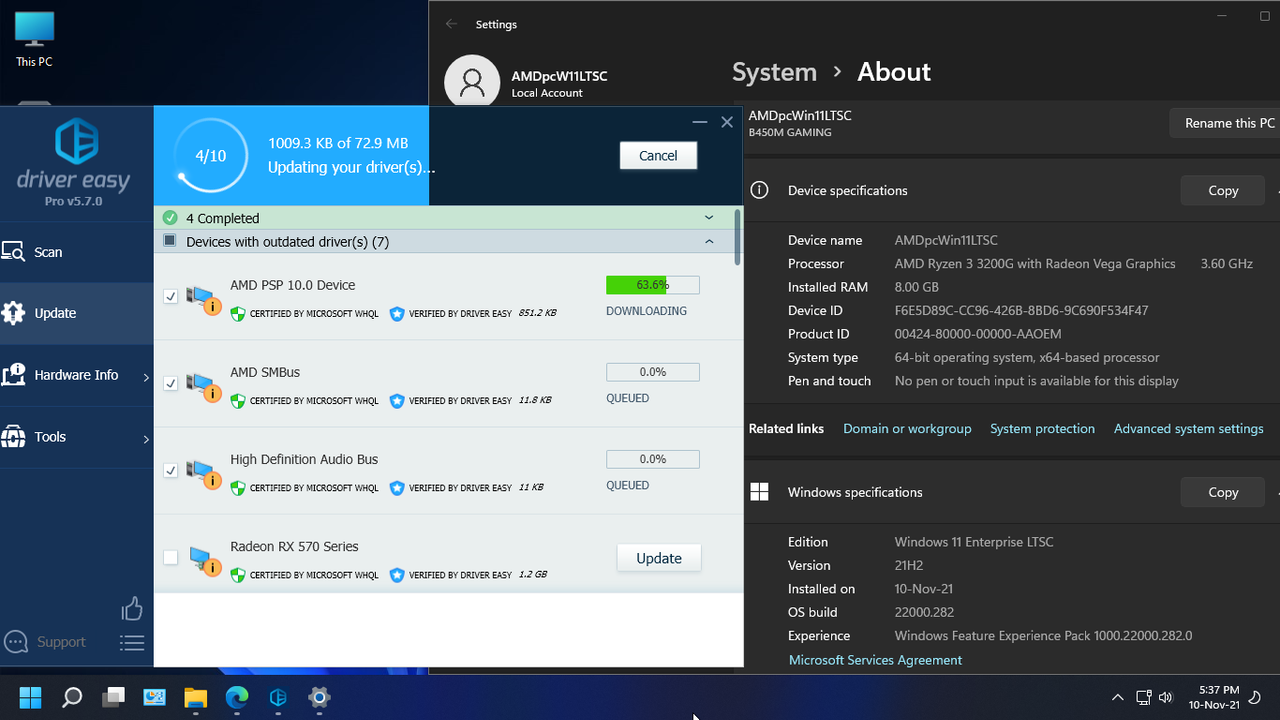Click the Update gear icon in sidebar
This screenshot has height=720, width=1280.
(x=13, y=313)
